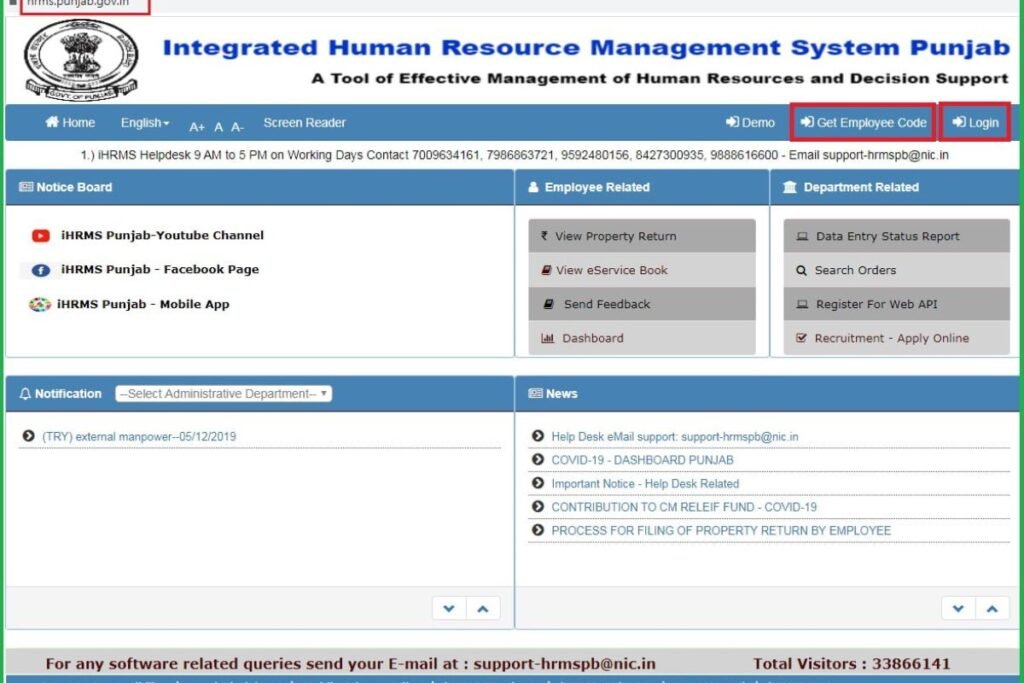
Task: Click the Demo menu item
Action: click(750, 122)
